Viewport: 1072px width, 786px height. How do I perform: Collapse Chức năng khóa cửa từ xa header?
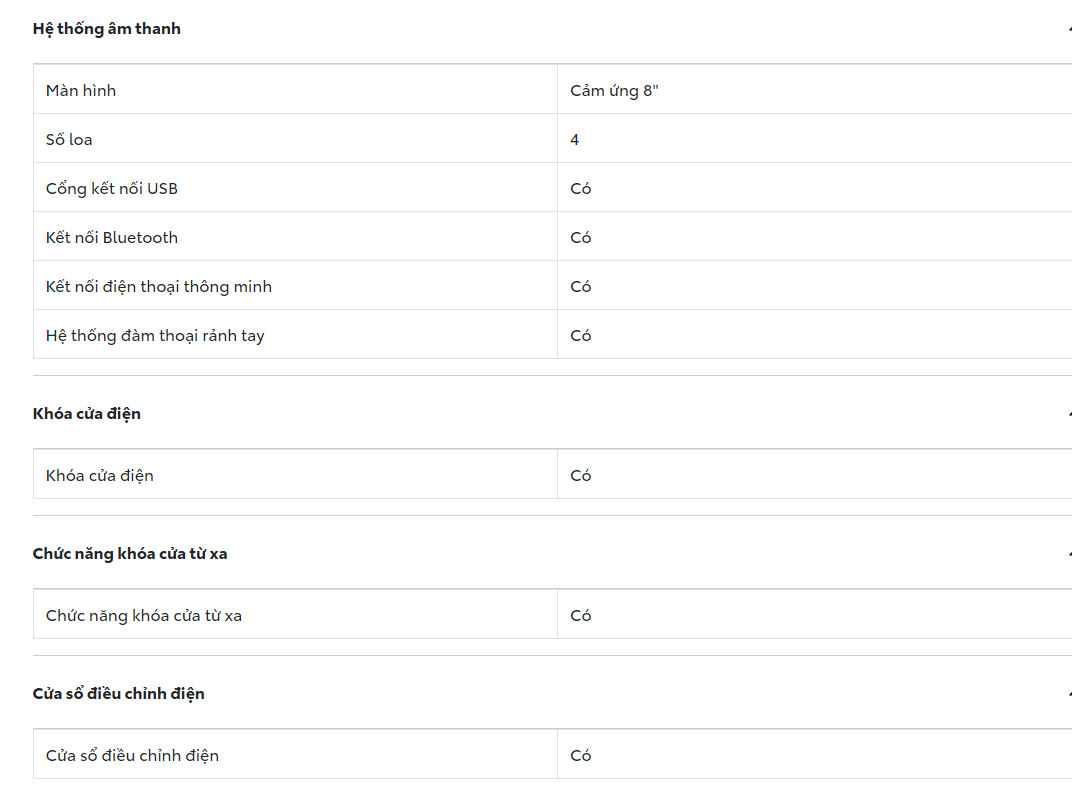point(1068,554)
